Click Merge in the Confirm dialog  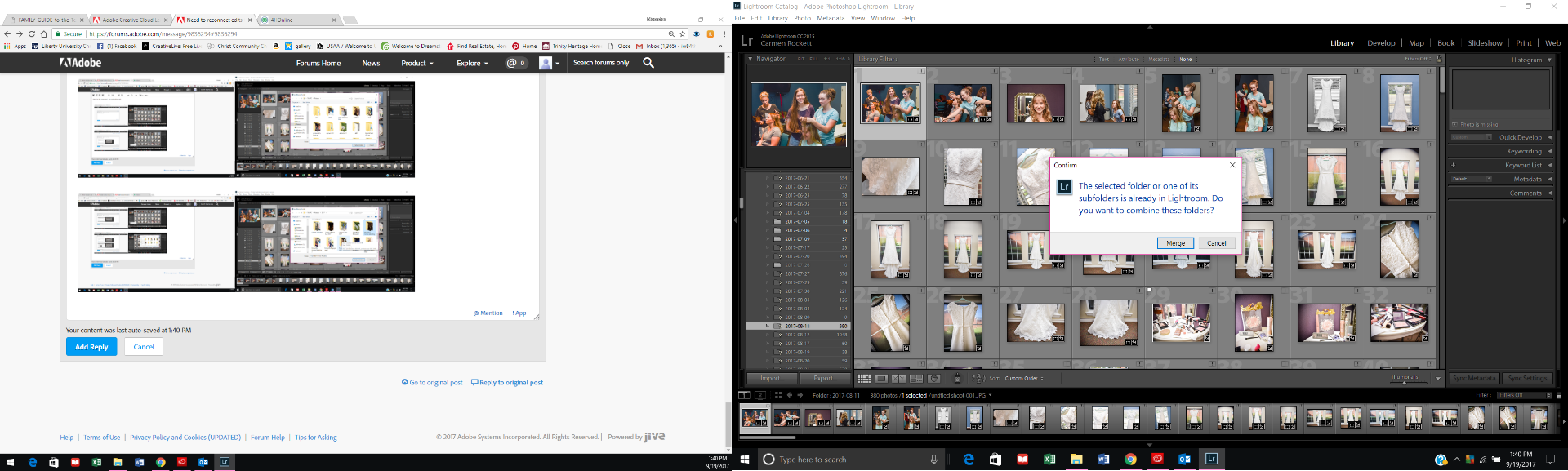coord(1175,243)
